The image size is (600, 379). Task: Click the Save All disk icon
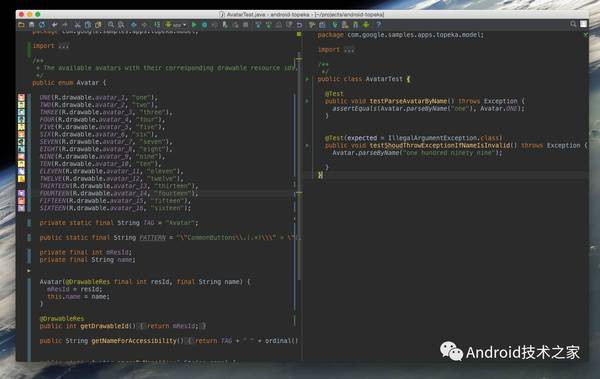tap(31, 25)
